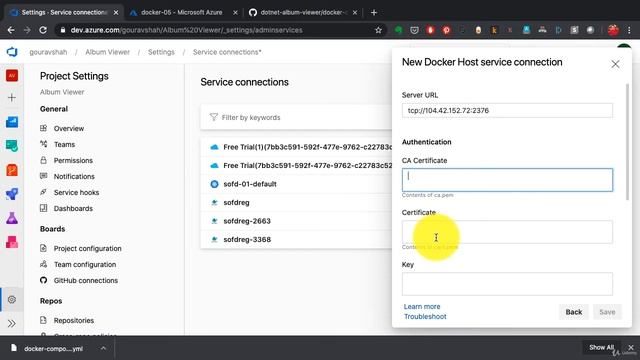Open Permissions settings page
The width and height of the screenshot is (640, 360).
coord(73,160)
